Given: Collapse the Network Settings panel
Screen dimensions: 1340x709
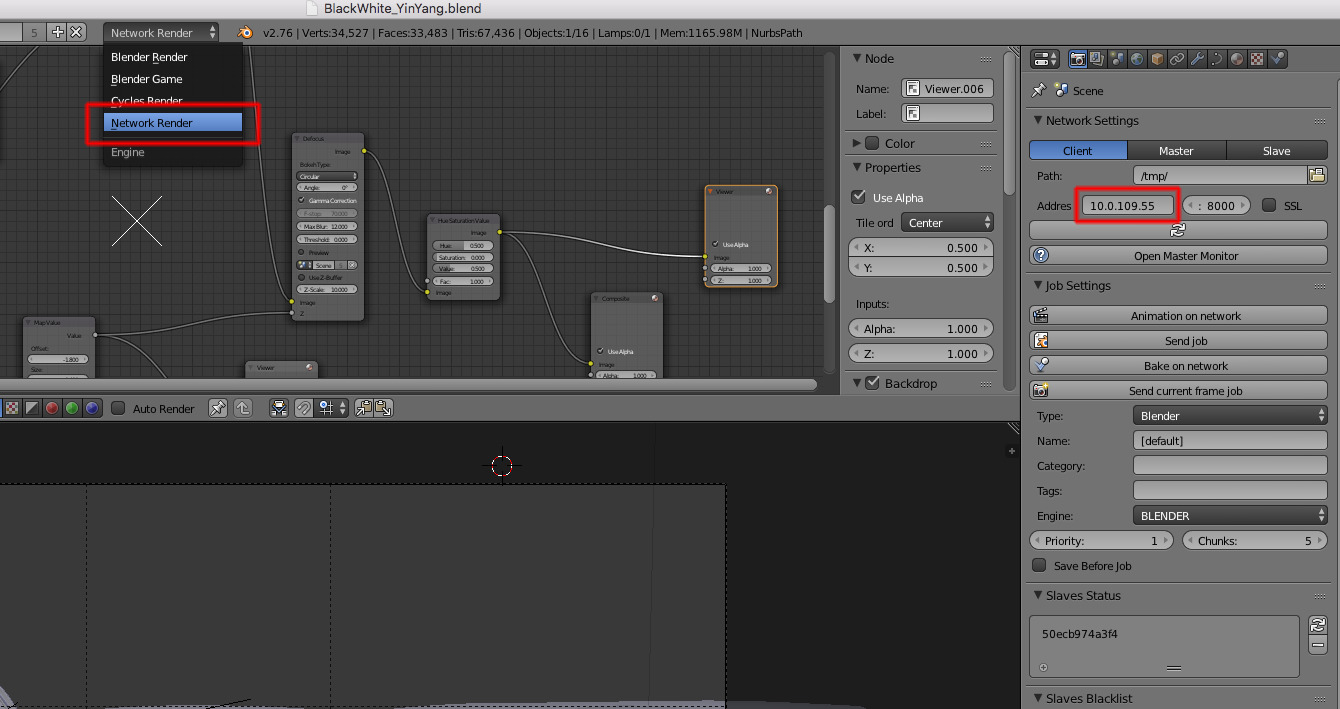Looking at the screenshot, I should pyautogui.click(x=1037, y=120).
